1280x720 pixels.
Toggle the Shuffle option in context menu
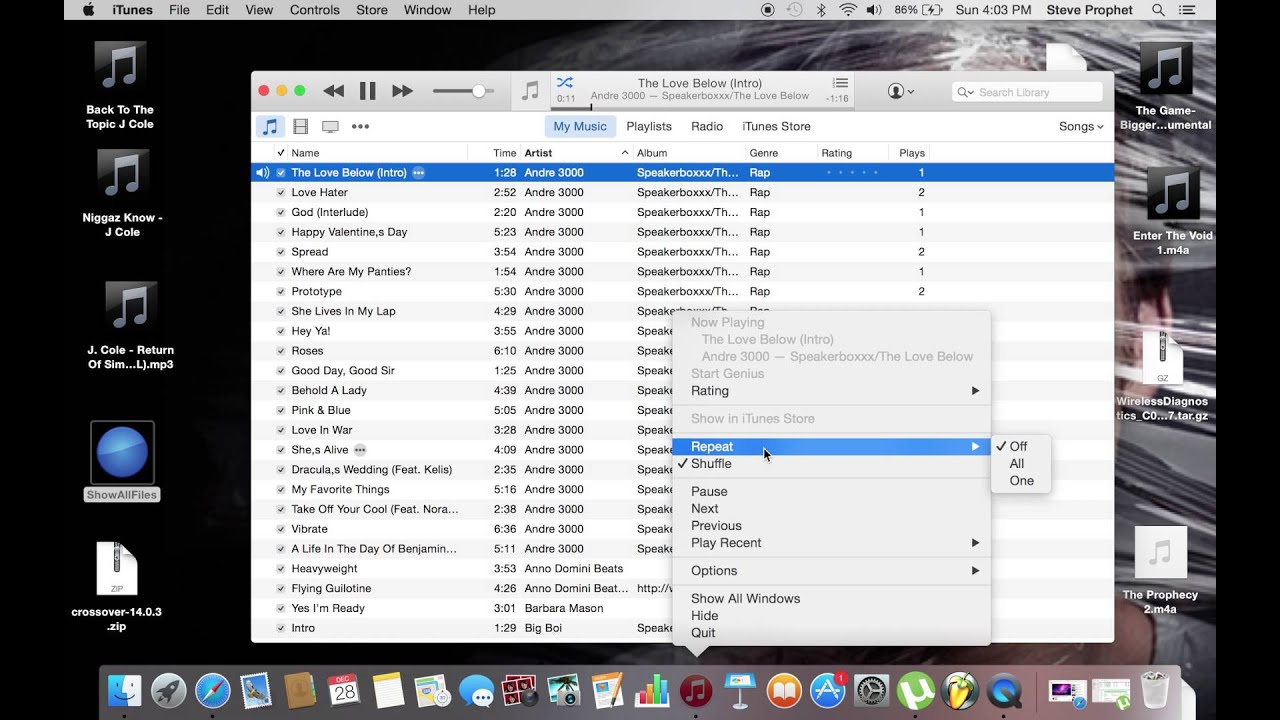tap(831, 464)
